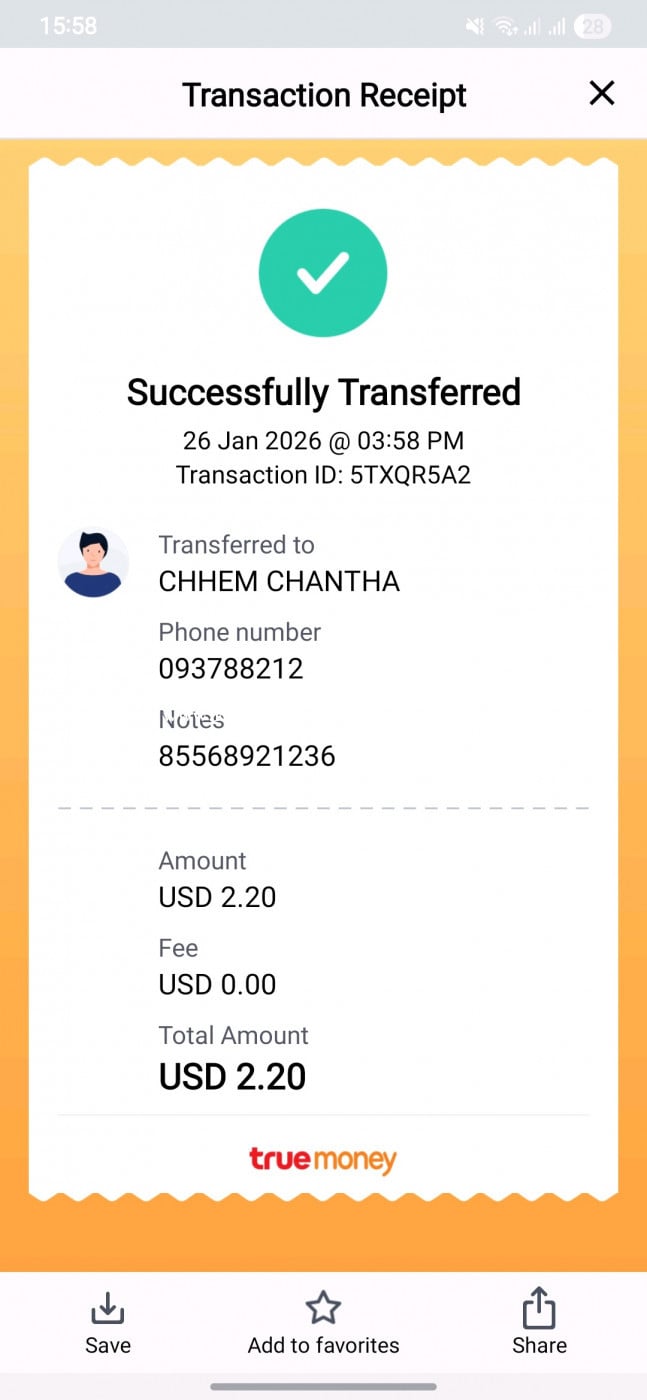
Task: Tap the notes value 85568921236
Action: coord(247,756)
